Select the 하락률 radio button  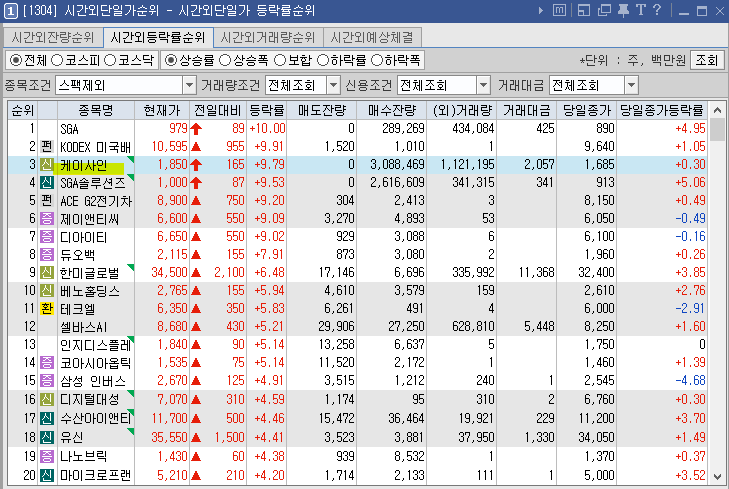pyautogui.click(x=323, y=60)
